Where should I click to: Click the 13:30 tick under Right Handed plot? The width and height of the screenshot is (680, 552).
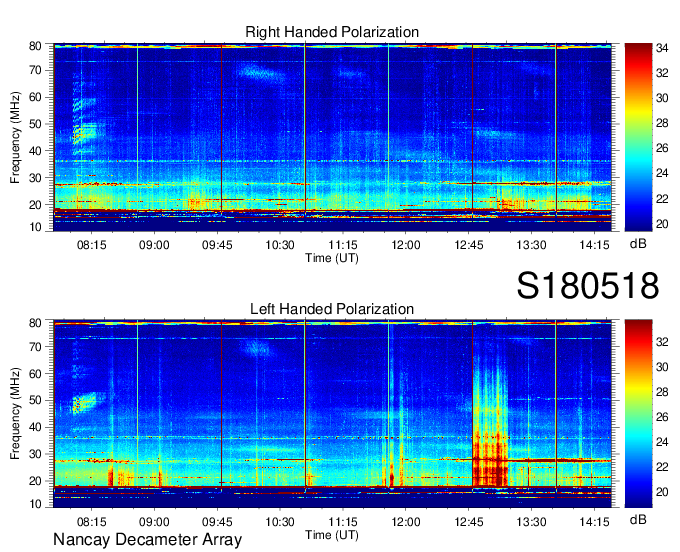coord(531,245)
